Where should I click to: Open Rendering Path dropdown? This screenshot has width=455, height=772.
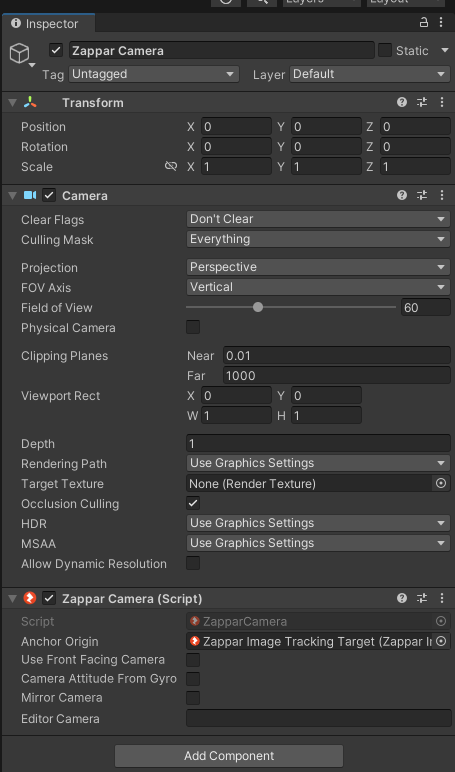pos(318,463)
